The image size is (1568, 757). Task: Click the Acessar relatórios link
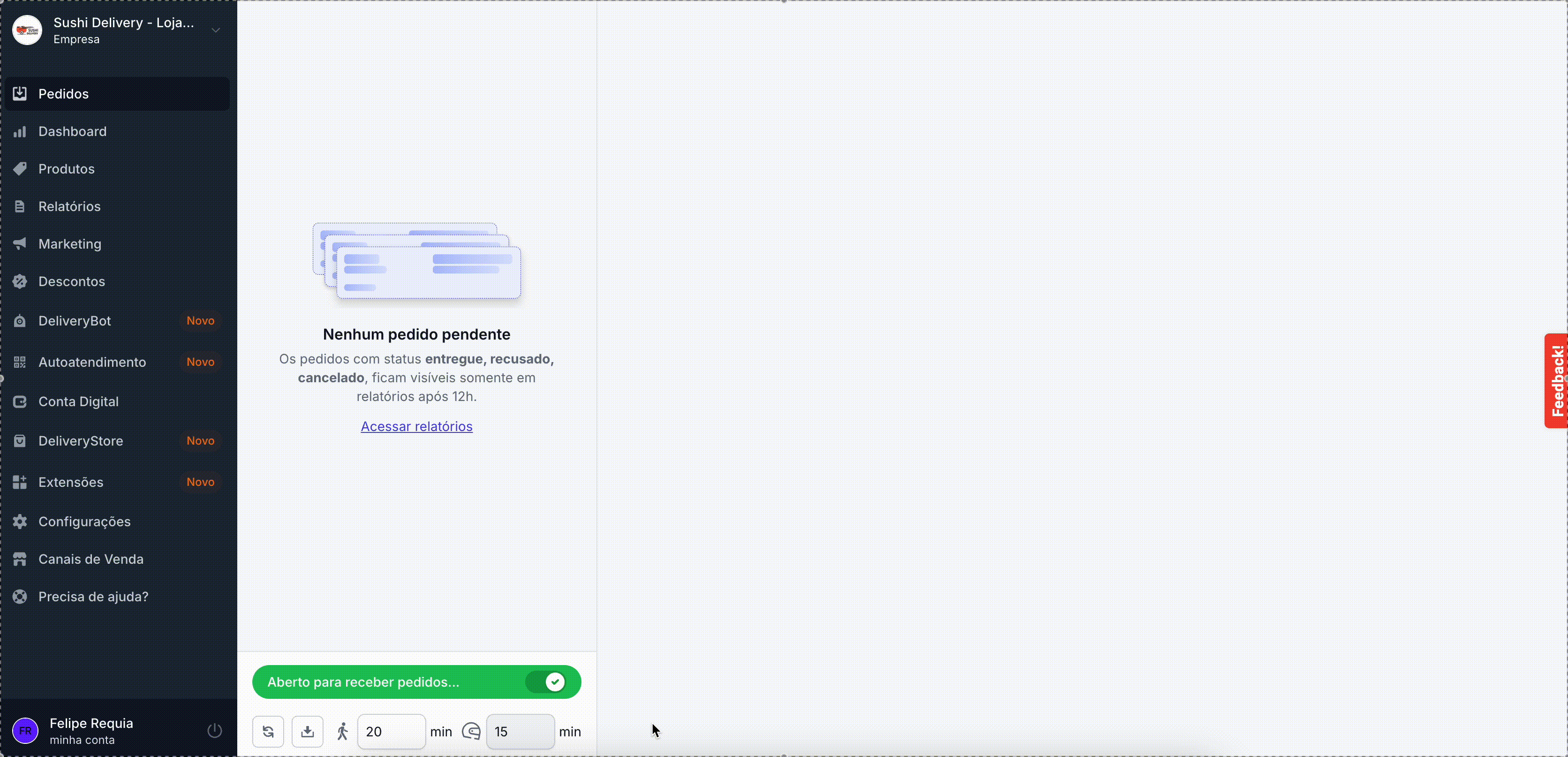[416, 426]
